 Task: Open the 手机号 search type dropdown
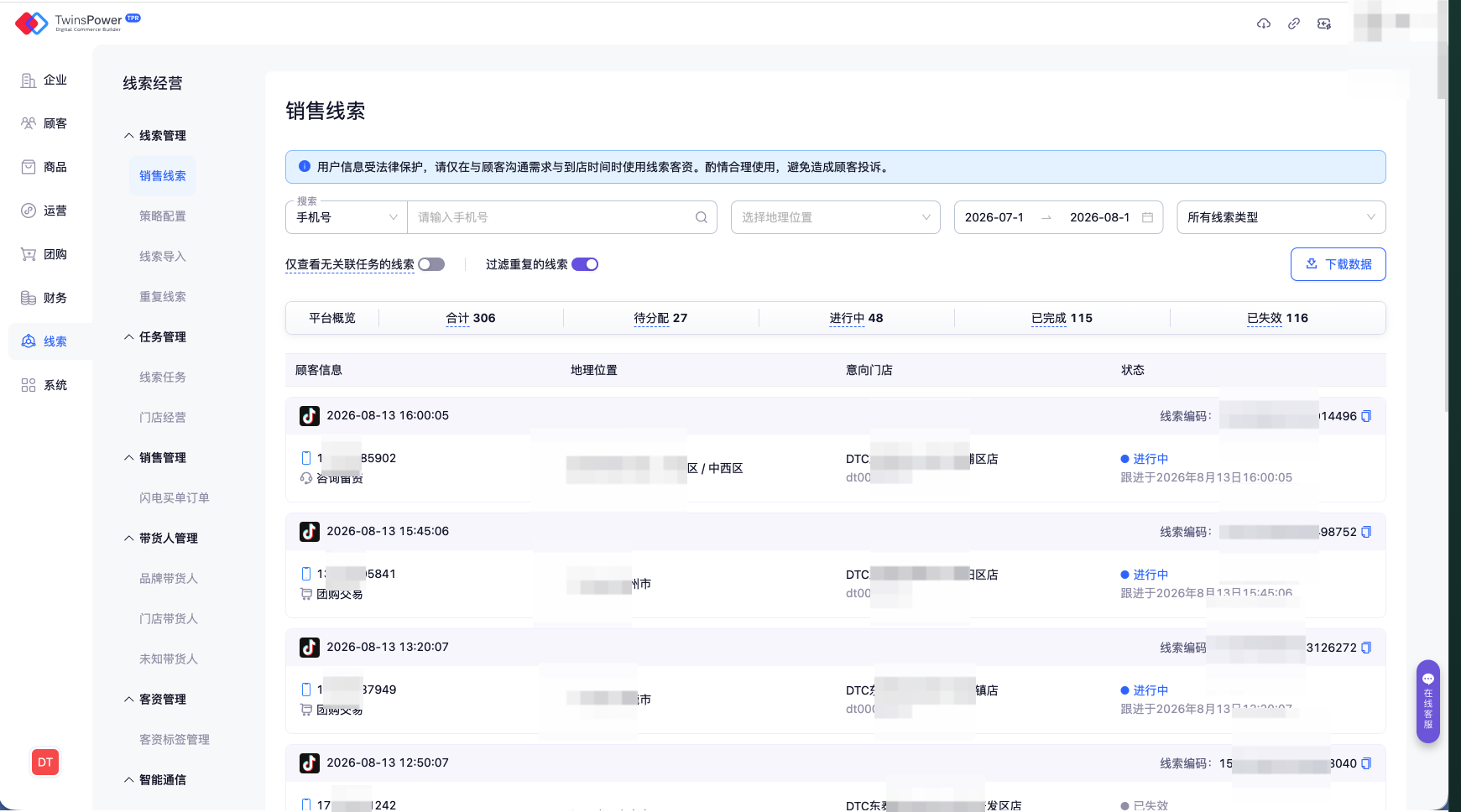coord(347,217)
